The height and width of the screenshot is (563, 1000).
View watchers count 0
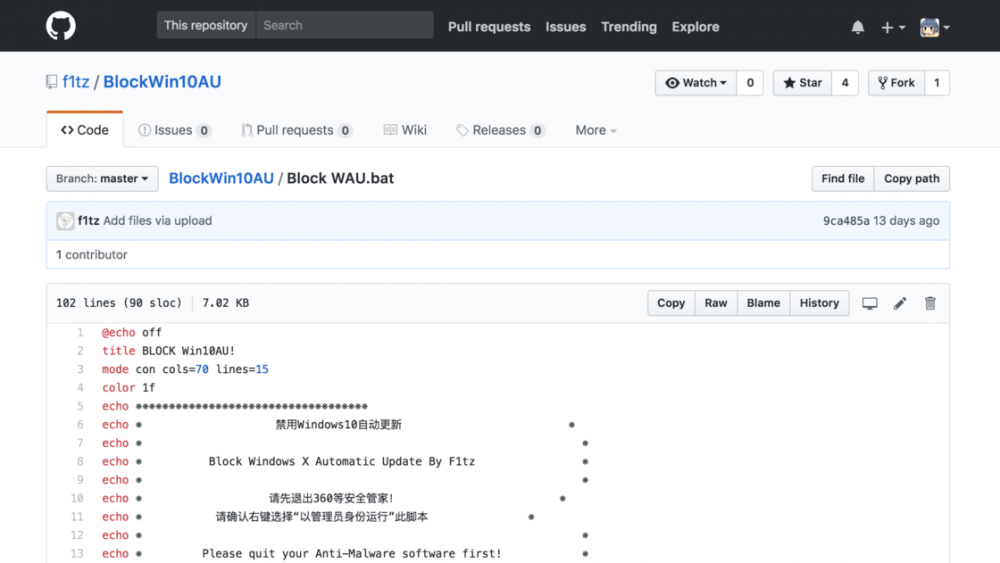(x=750, y=83)
